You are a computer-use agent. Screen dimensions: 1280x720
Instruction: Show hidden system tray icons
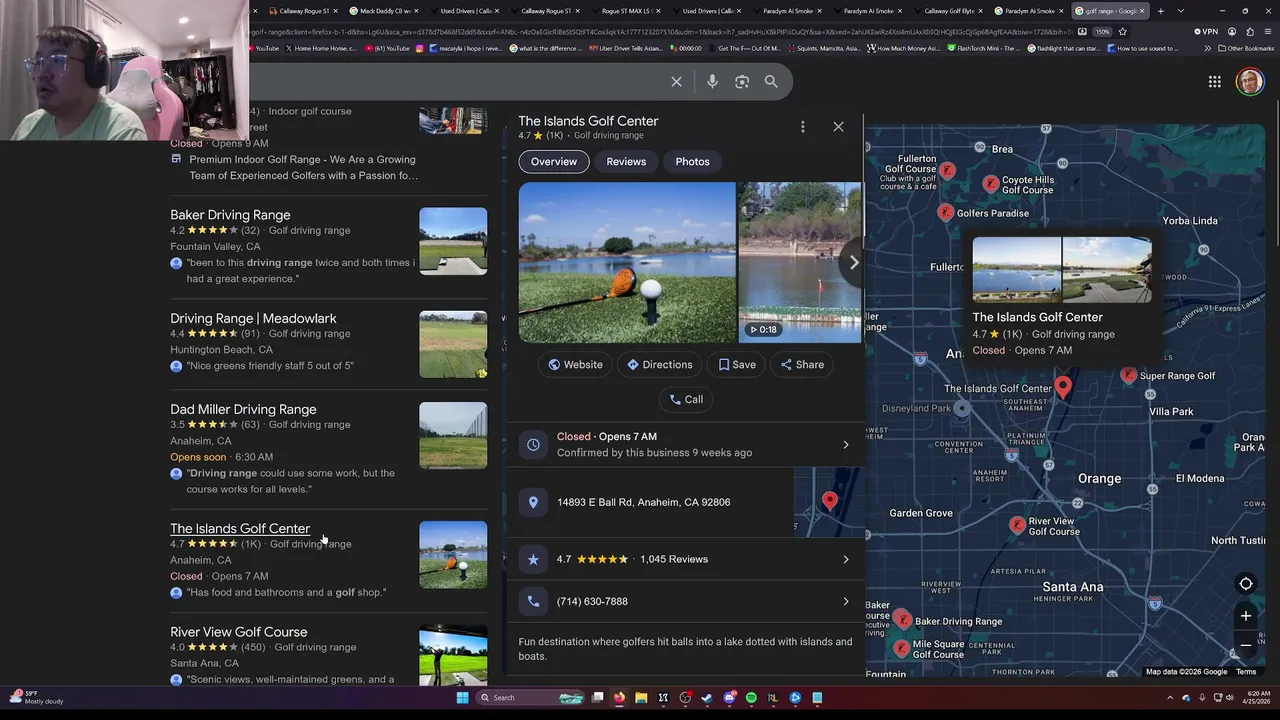pyautogui.click(x=1170, y=698)
